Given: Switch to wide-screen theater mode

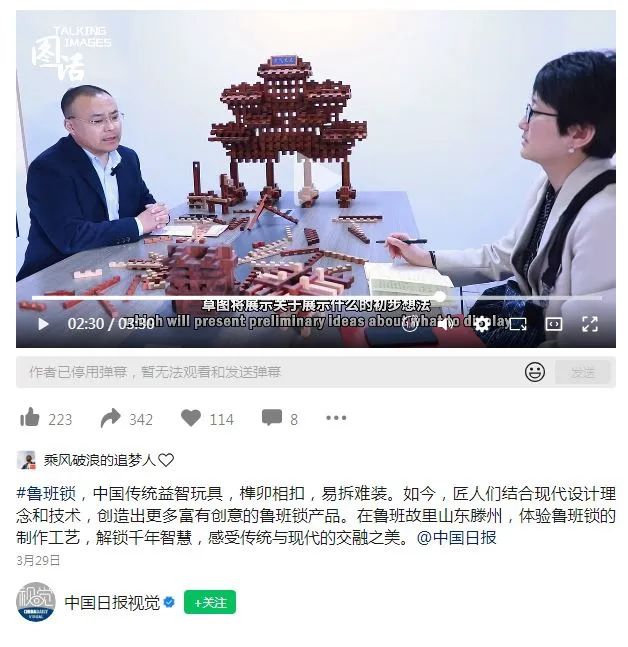Looking at the screenshot, I should coord(554,324).
